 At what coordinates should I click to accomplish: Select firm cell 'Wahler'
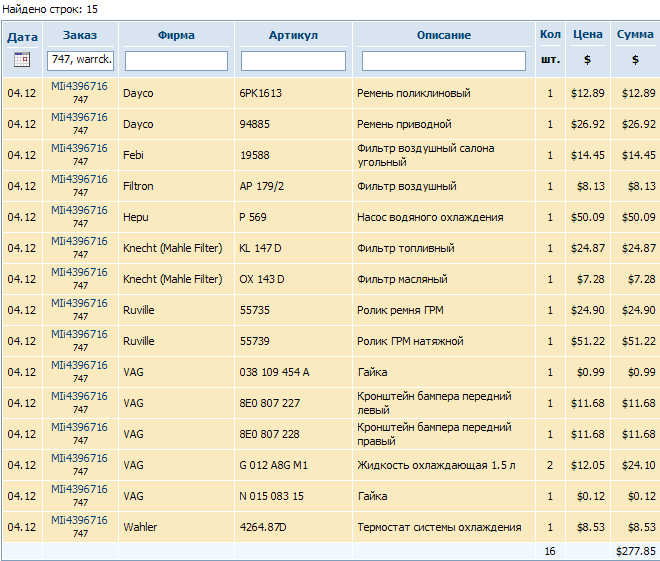140,527
